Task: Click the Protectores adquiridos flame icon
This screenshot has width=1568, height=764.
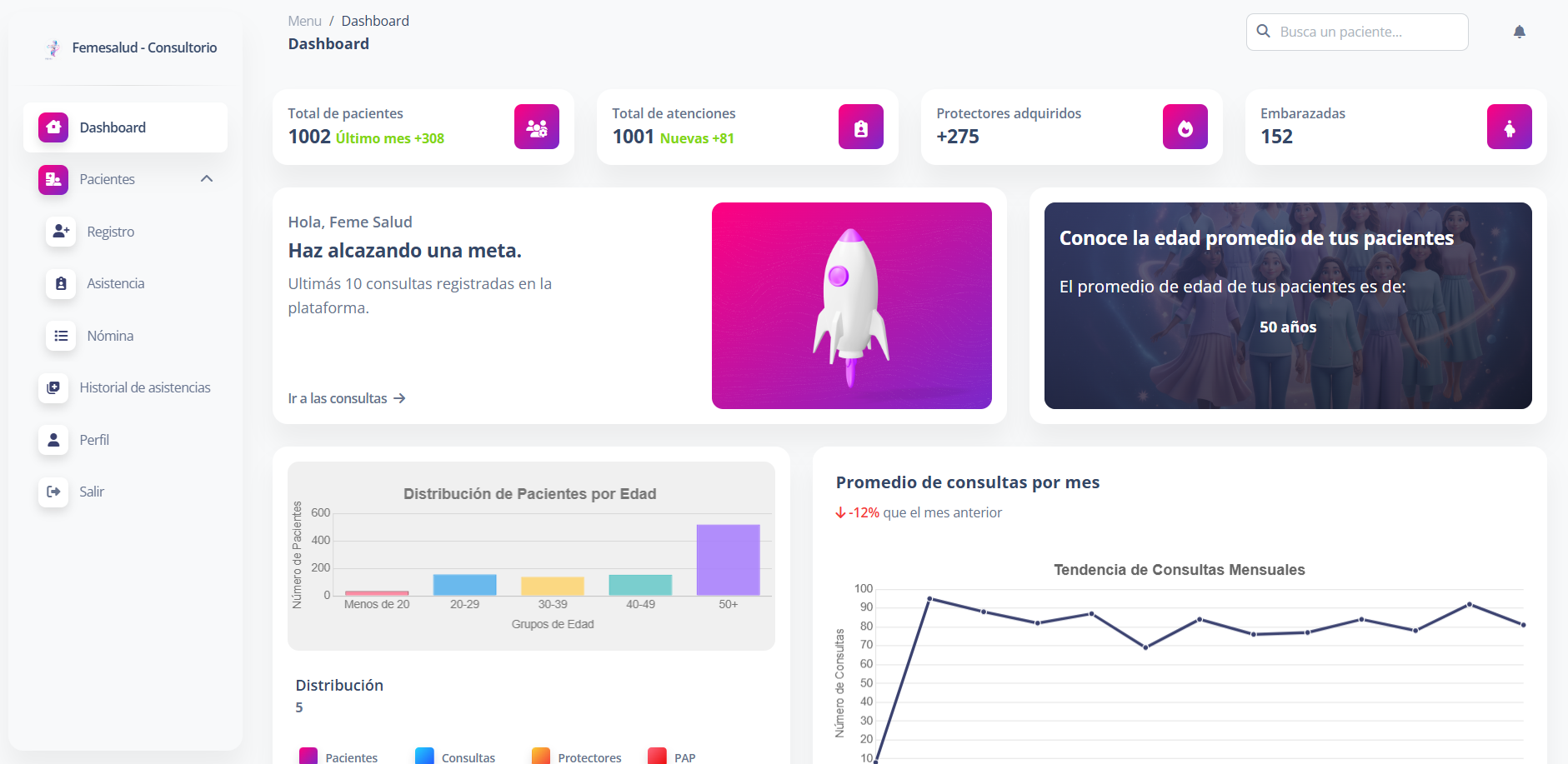Action: pos(1185,127)
